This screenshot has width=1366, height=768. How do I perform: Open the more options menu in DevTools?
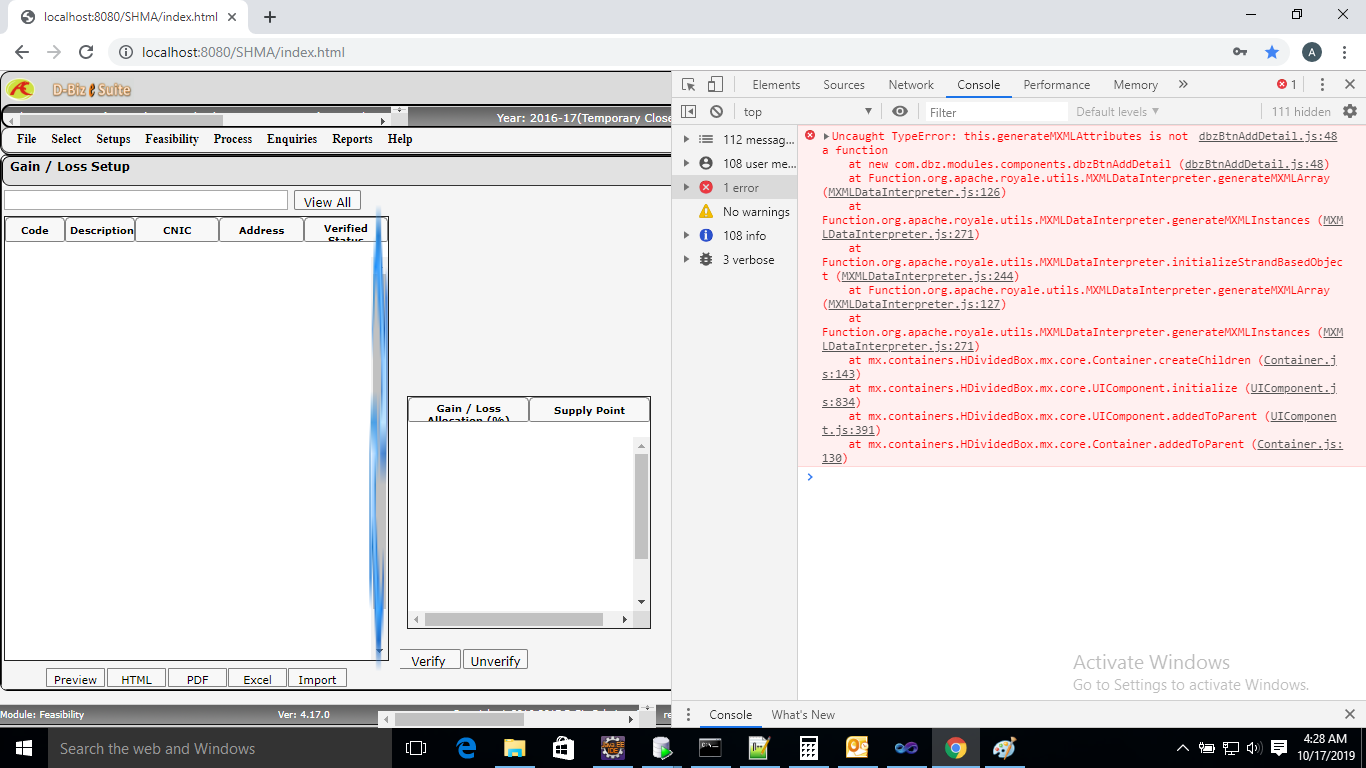(x=1322, y=84)
